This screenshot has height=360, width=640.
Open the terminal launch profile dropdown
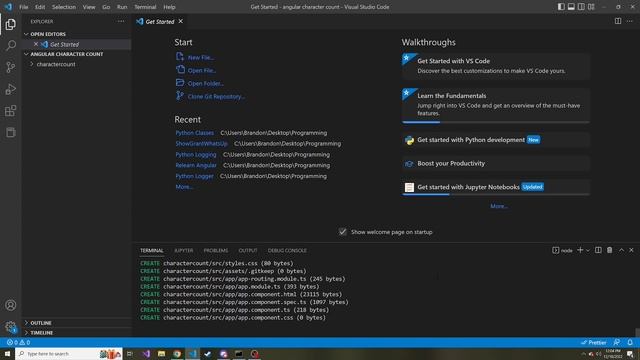tap(588, 250)
